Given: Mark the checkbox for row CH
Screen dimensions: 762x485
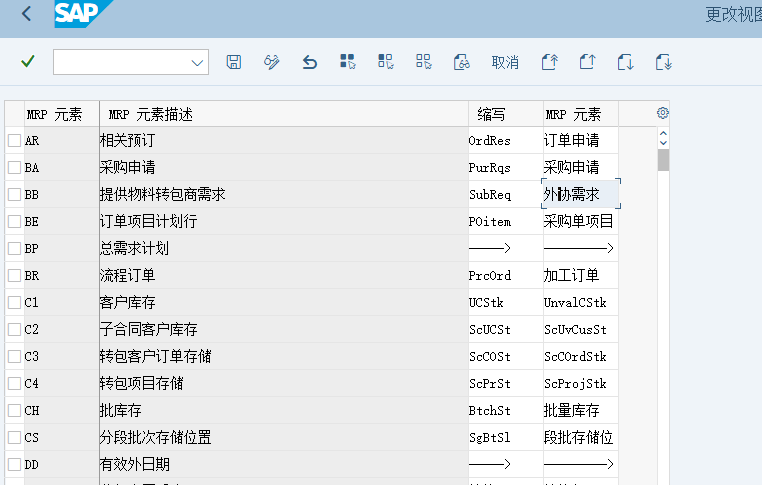Looking at the screenshot, I should click(x=14, y=410).
